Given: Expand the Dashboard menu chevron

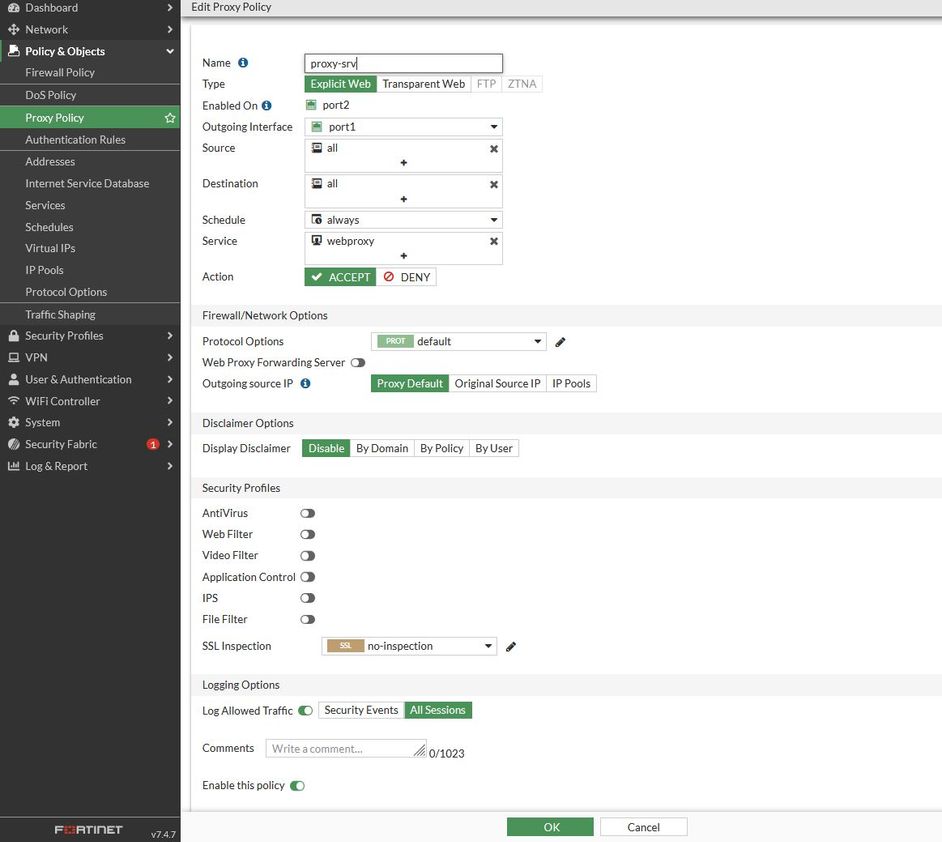Looking at the screenshot, I should (170, 8).
